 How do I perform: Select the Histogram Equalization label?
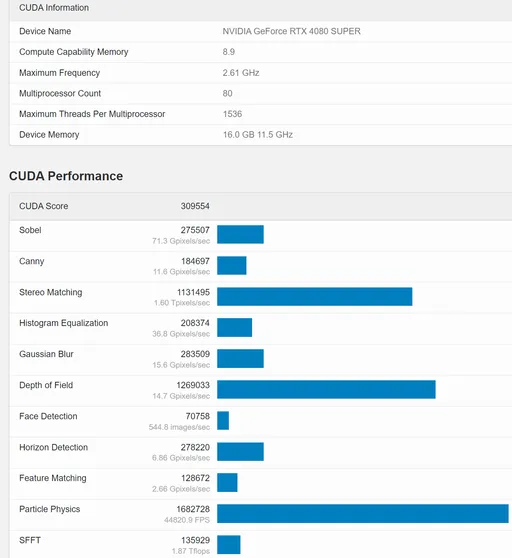click(x=64, y=323)
